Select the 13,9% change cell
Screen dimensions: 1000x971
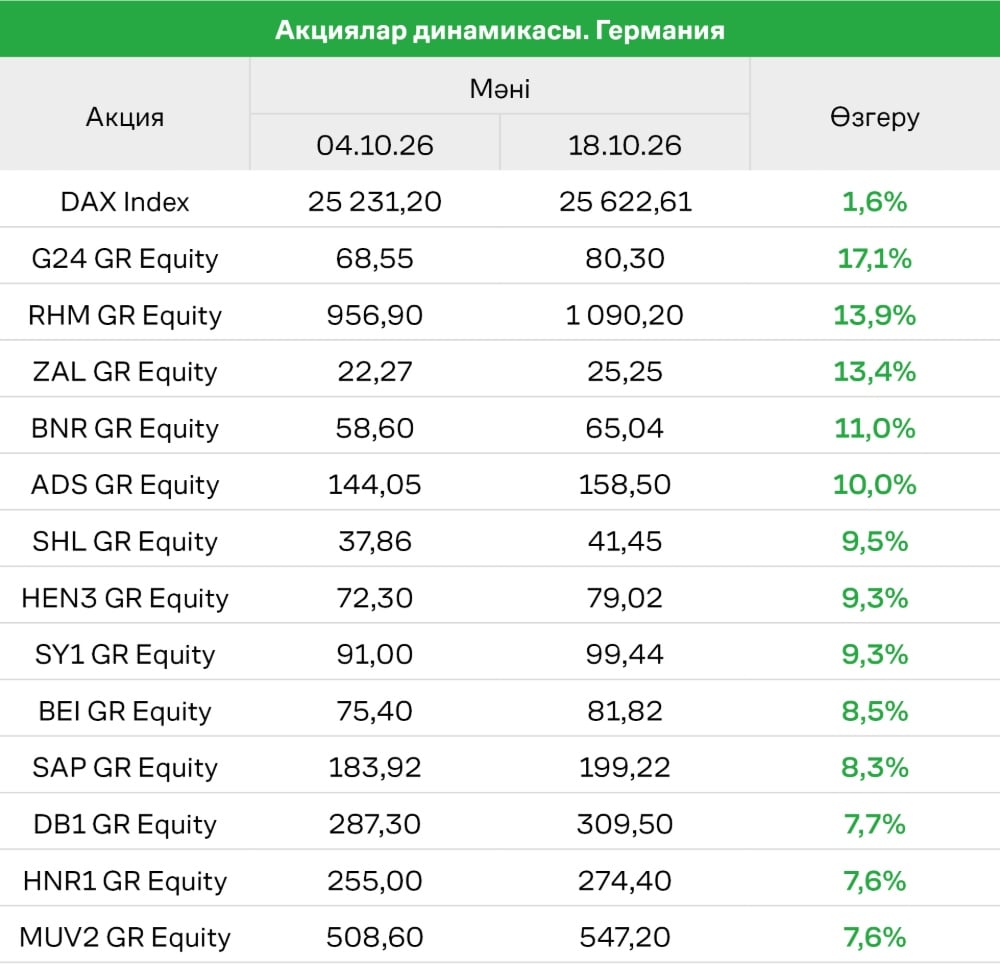click(x=875, y=316)
